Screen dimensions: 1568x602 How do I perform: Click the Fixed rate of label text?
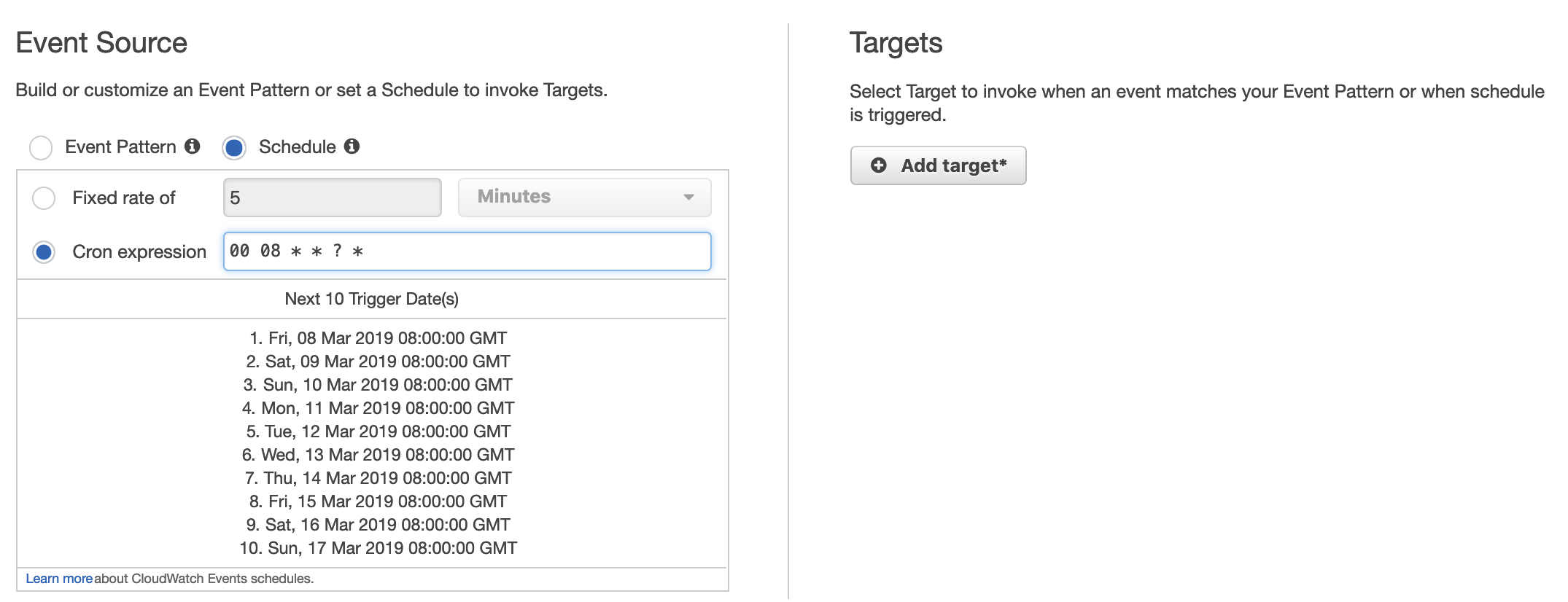tap(124, 198)
